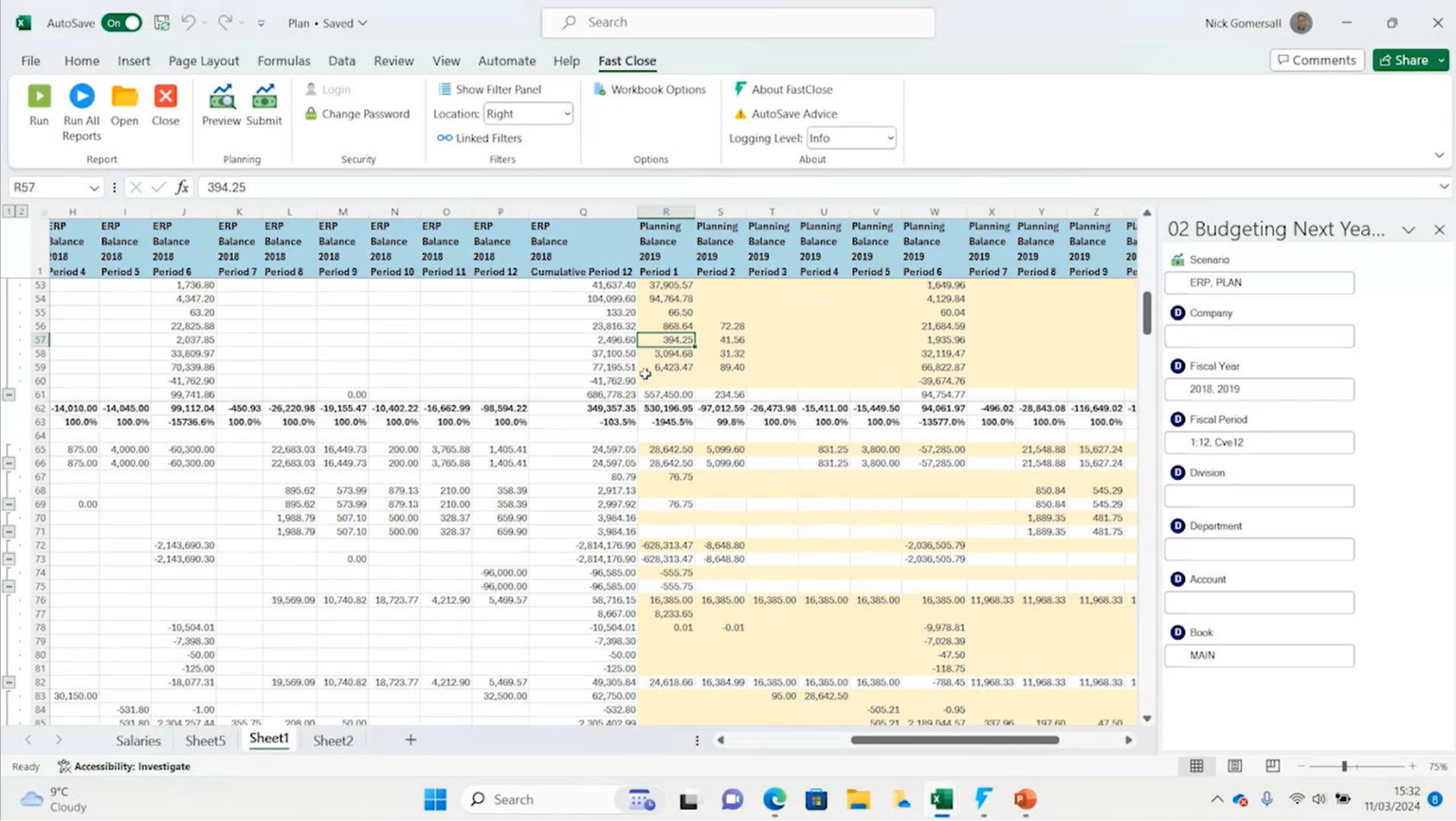This screenshot has width=1456, height=821.
Task: Select outline level 1 button above row headers
Action: [x=9, y=211]
